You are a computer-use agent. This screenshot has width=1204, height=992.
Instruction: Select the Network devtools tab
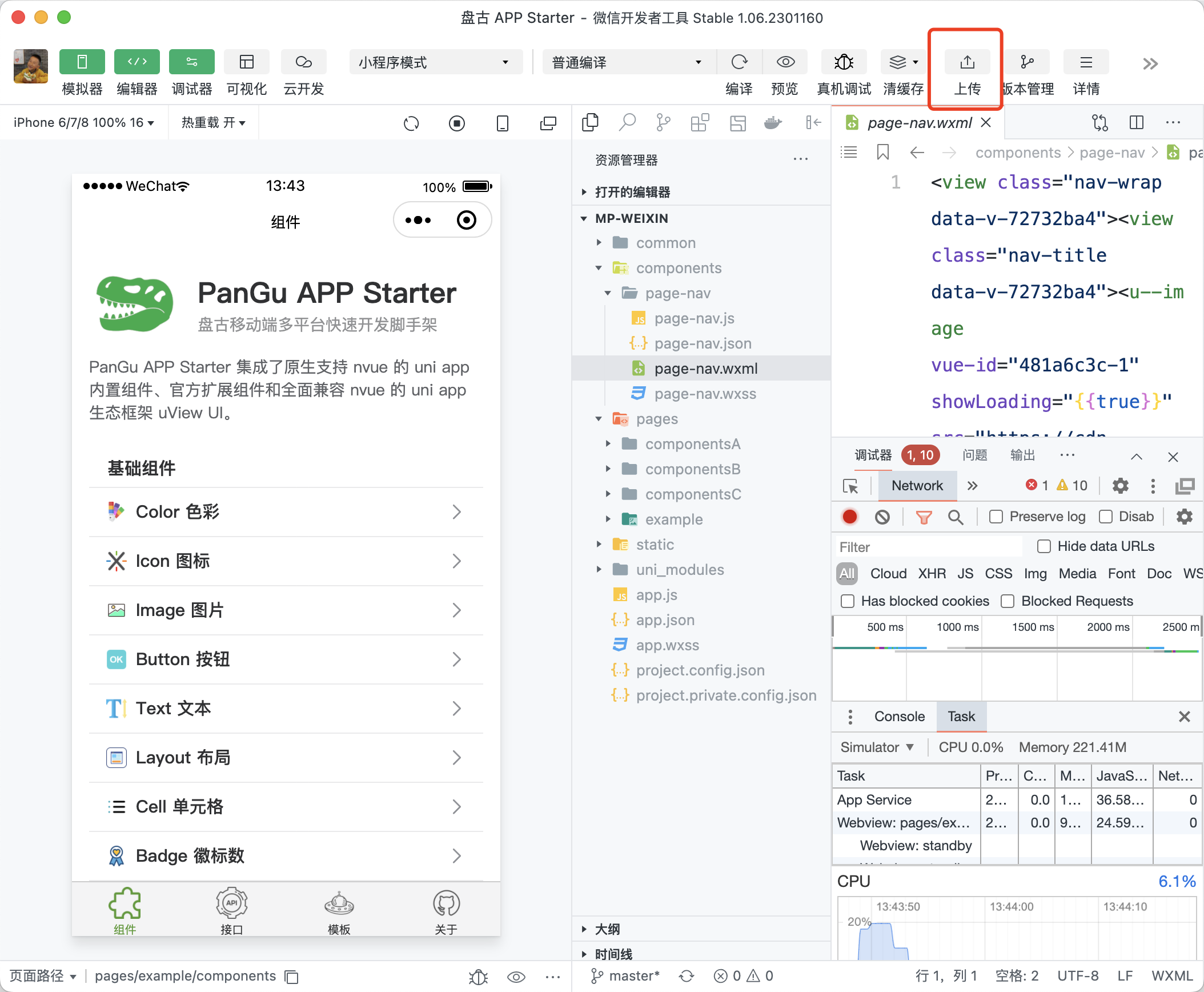point(917,486)
